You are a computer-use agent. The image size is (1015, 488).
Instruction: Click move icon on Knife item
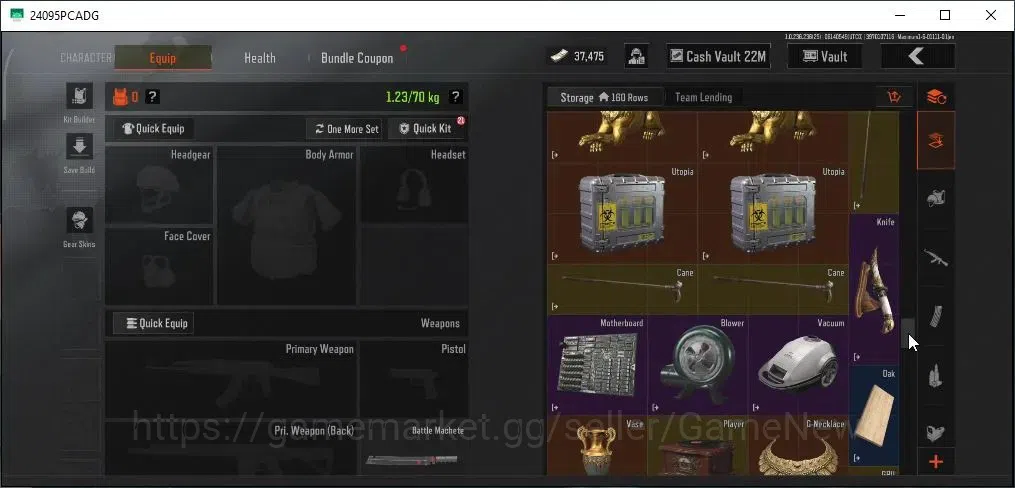click(857, 357)
